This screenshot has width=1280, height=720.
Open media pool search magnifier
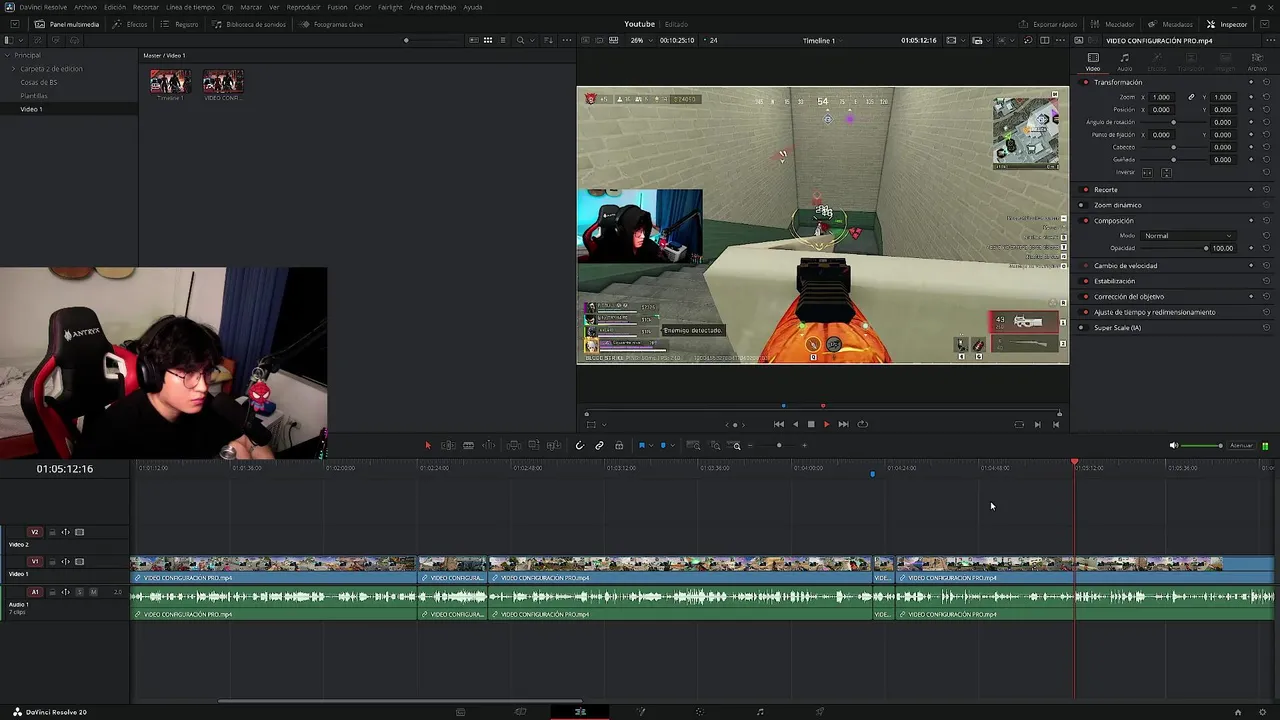520,40
